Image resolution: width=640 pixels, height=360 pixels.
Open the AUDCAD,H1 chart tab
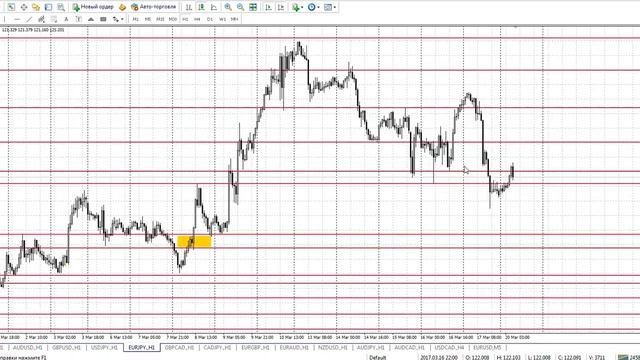(x=409, y=348)
